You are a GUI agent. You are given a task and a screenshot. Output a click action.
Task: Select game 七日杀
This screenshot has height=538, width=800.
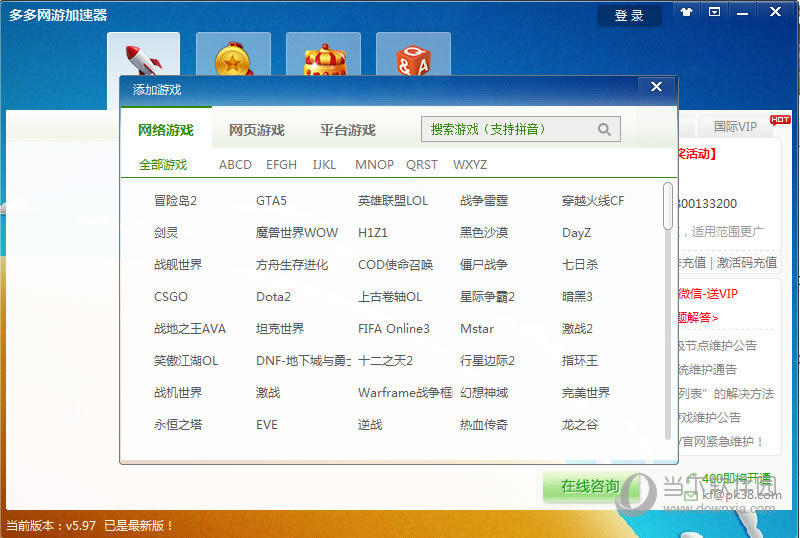click(580, 264)
